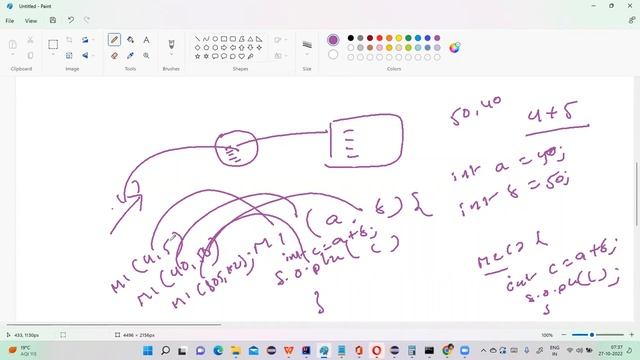Open Opera browser from the taskbar

376,350
